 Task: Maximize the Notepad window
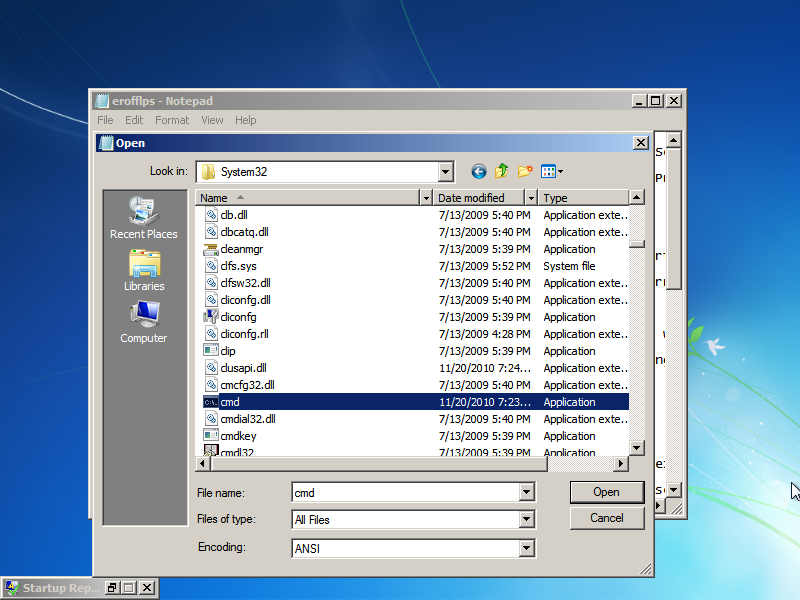pos(656,101)
